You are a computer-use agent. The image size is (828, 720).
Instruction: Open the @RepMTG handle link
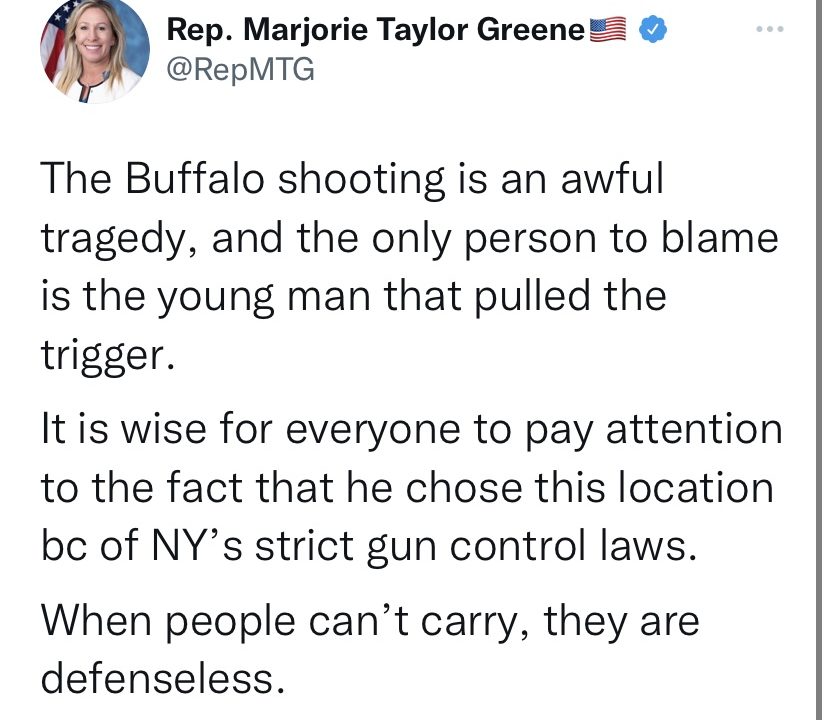coord(240,69)
